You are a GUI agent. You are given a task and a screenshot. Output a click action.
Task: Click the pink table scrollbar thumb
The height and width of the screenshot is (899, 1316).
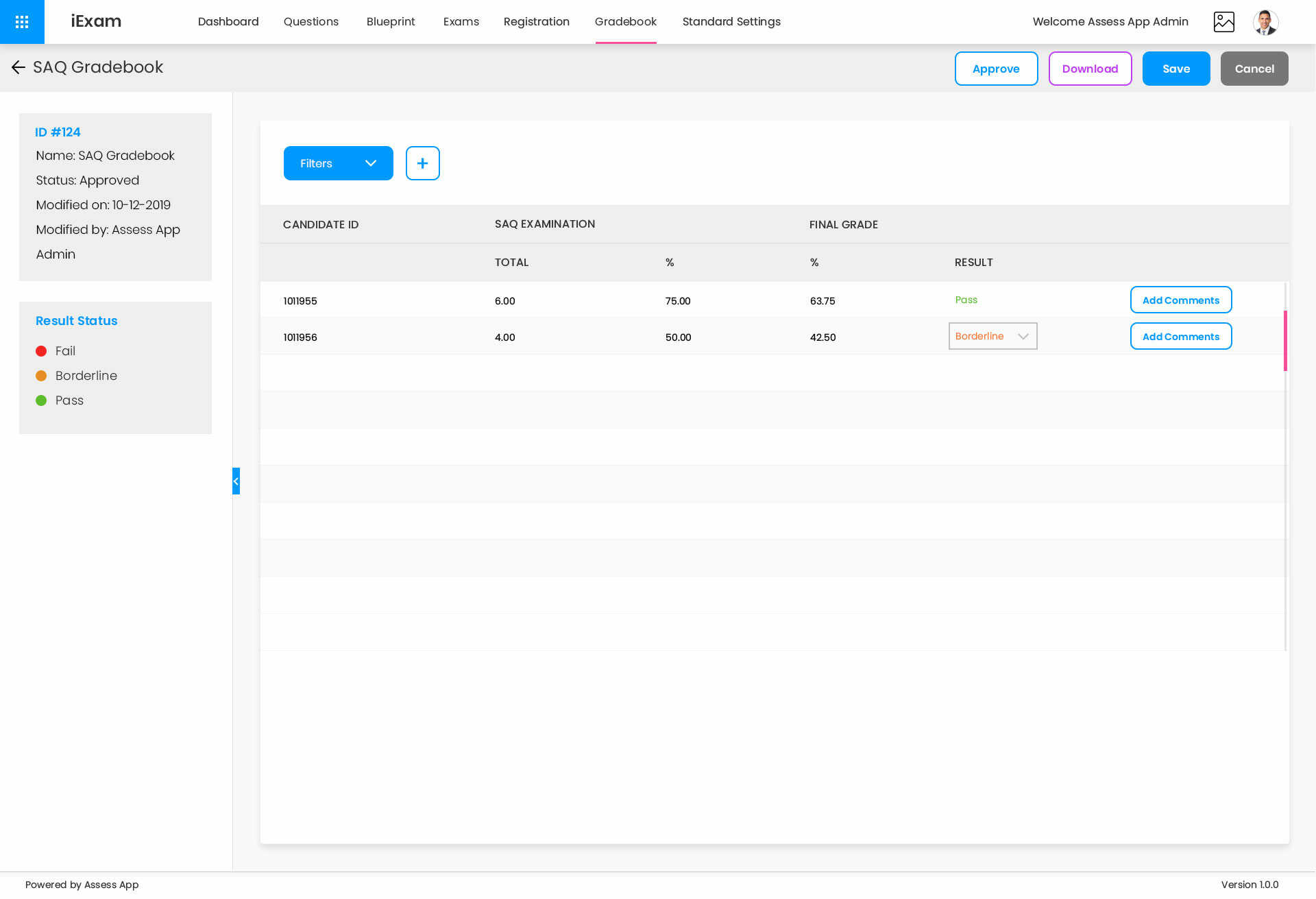[1285, 341]
